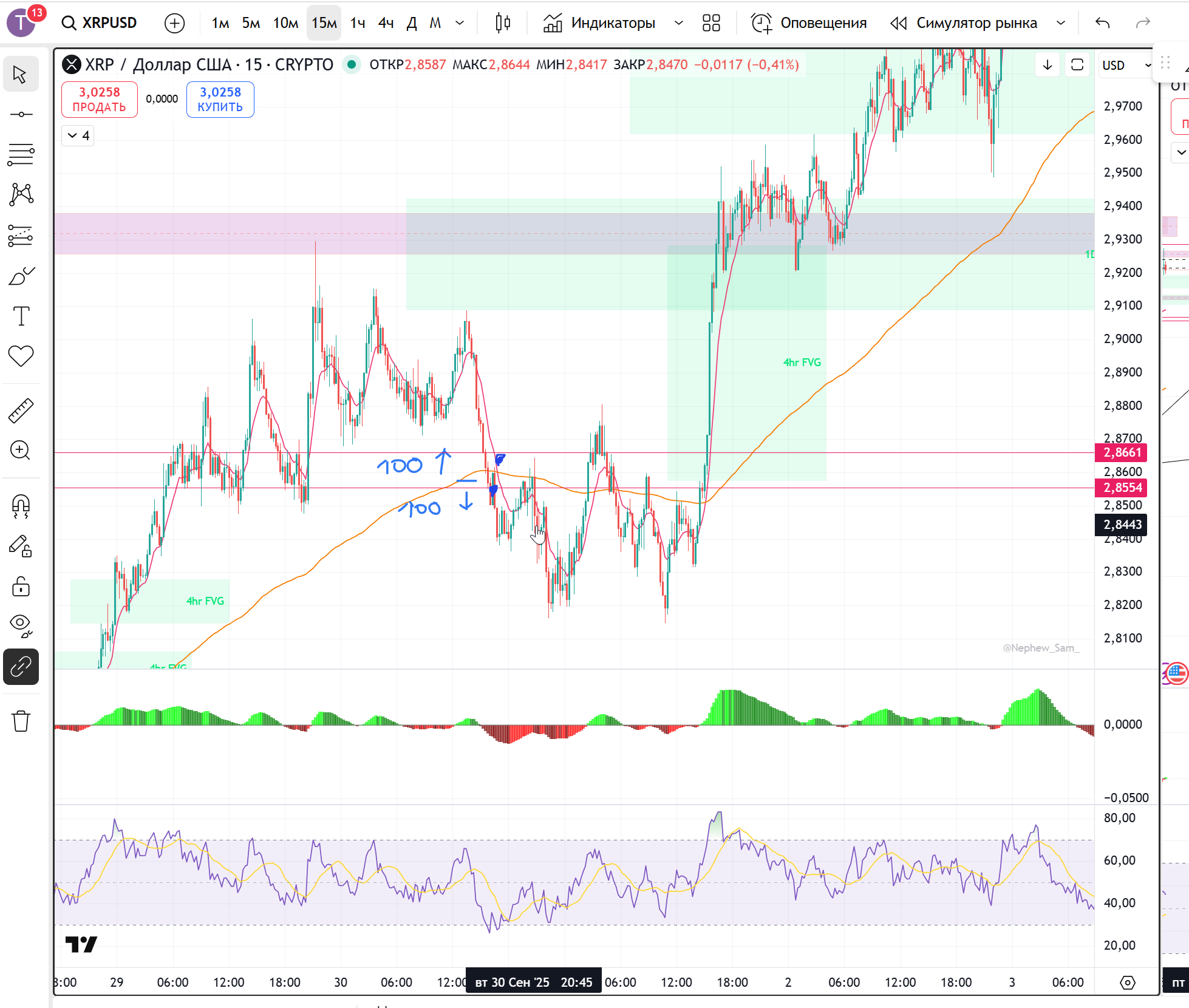The image size is (1189, 1008).
Task: Click the trash can delete icon
Action: click(x=21, y=721)
